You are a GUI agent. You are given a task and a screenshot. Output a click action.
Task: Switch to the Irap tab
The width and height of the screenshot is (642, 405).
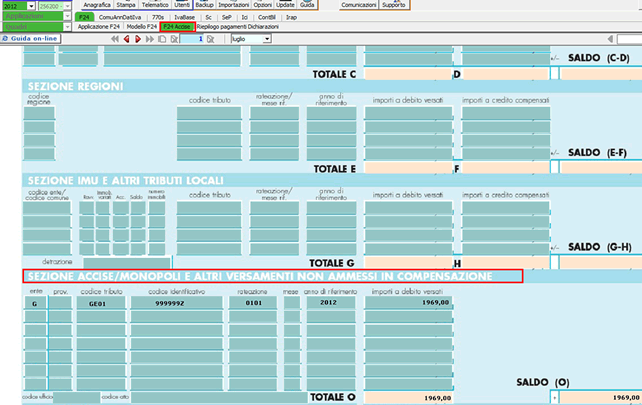pyautogui.click(x=292, y=17)
